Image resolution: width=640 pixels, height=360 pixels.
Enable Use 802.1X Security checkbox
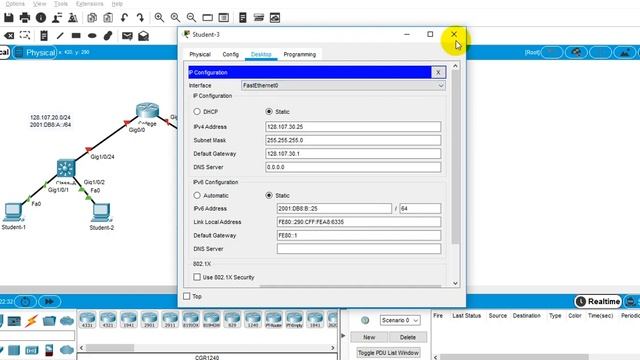[197, 277]
